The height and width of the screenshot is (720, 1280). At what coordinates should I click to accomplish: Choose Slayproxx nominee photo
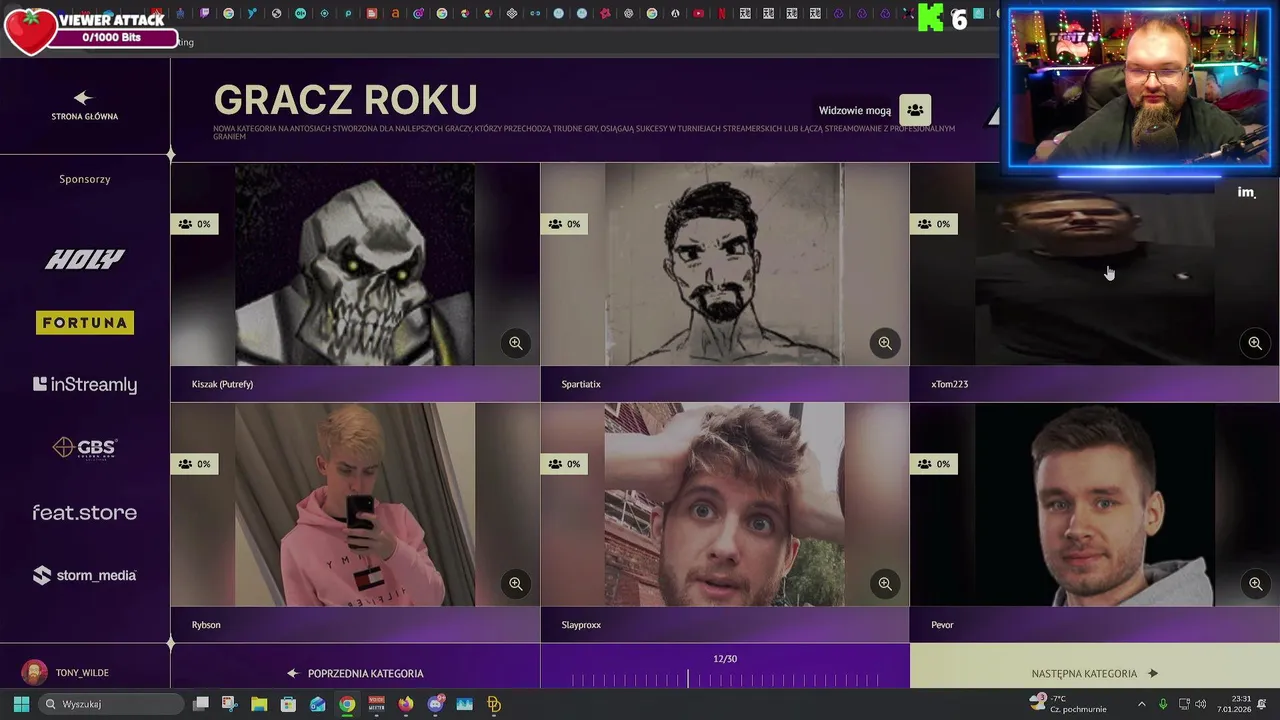tap(725, 505)
